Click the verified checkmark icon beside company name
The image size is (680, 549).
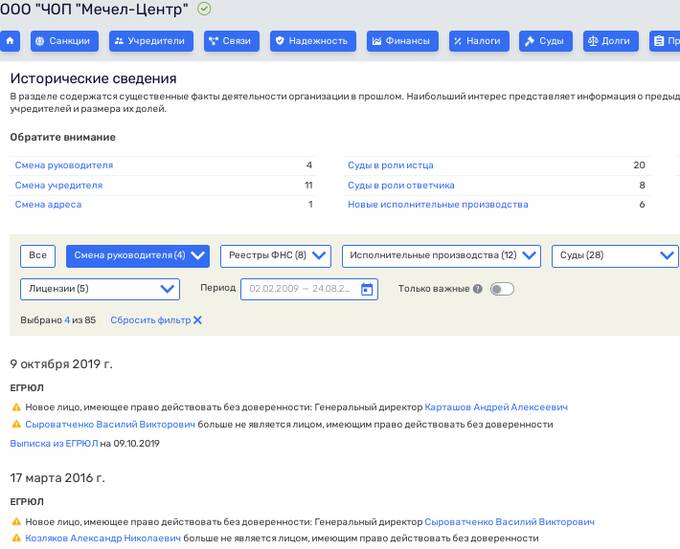[204, 9]
